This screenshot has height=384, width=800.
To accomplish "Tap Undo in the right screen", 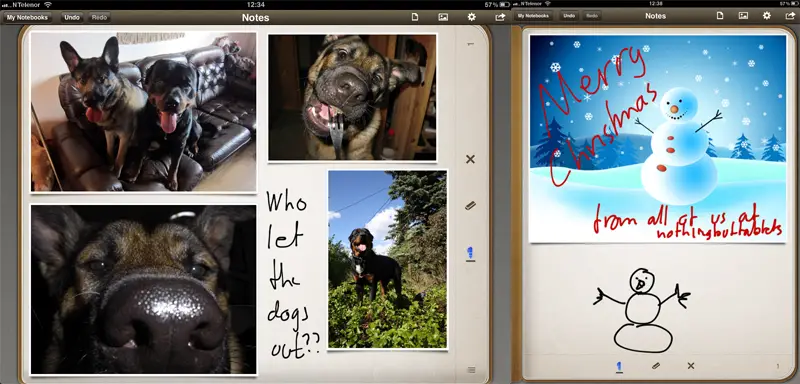I will [569, 16].
